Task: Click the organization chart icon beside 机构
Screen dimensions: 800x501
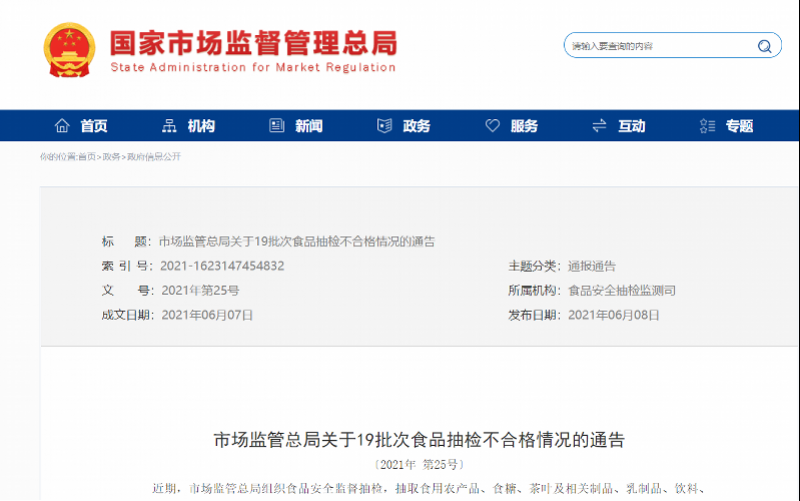Action: [169, 126]
